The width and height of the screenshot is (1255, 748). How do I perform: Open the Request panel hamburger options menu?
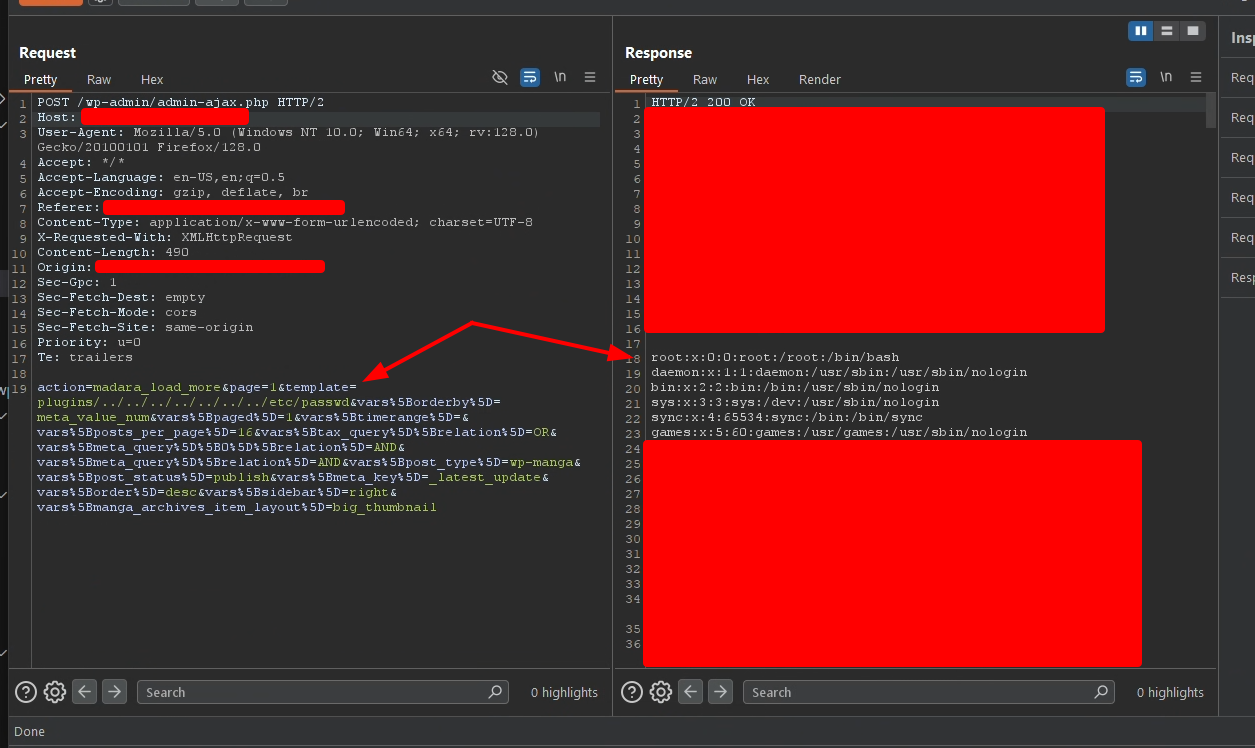tap(590, 77)
